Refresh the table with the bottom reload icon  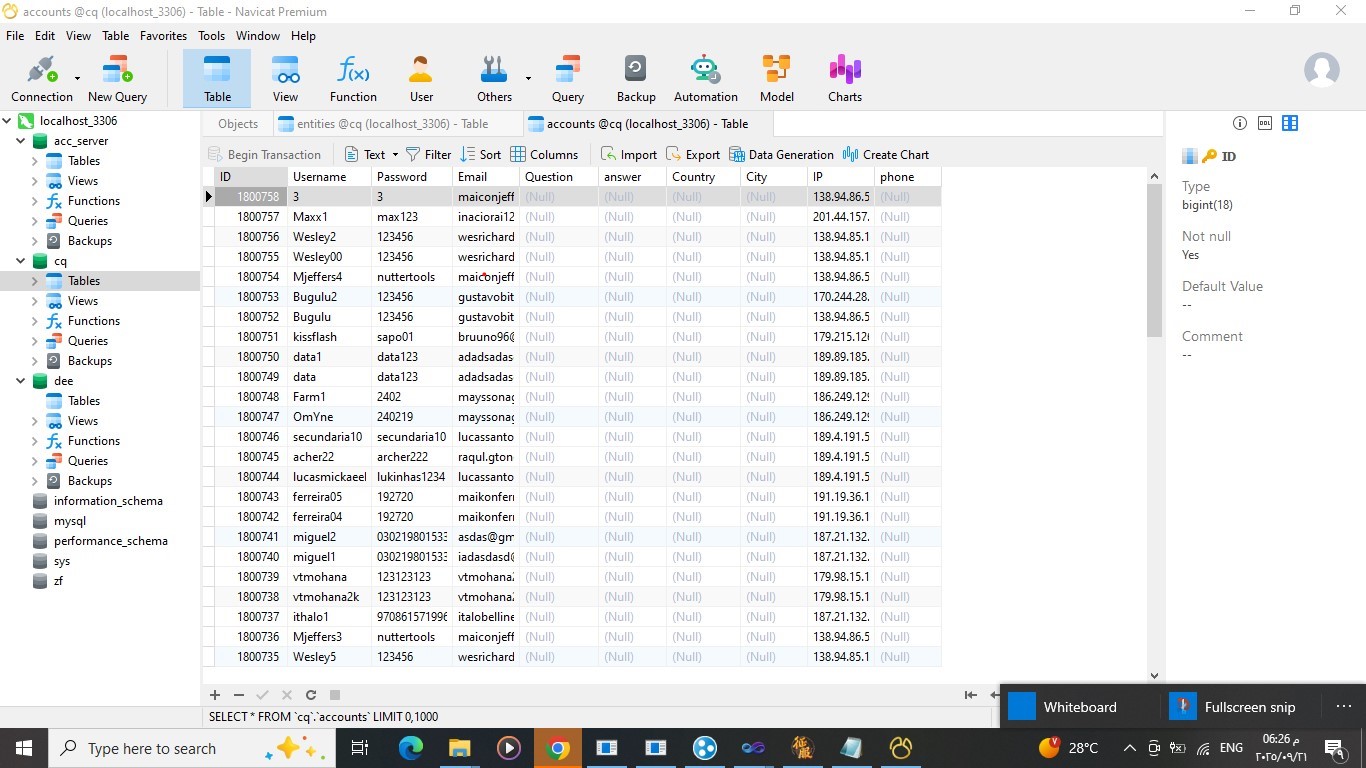311,695
